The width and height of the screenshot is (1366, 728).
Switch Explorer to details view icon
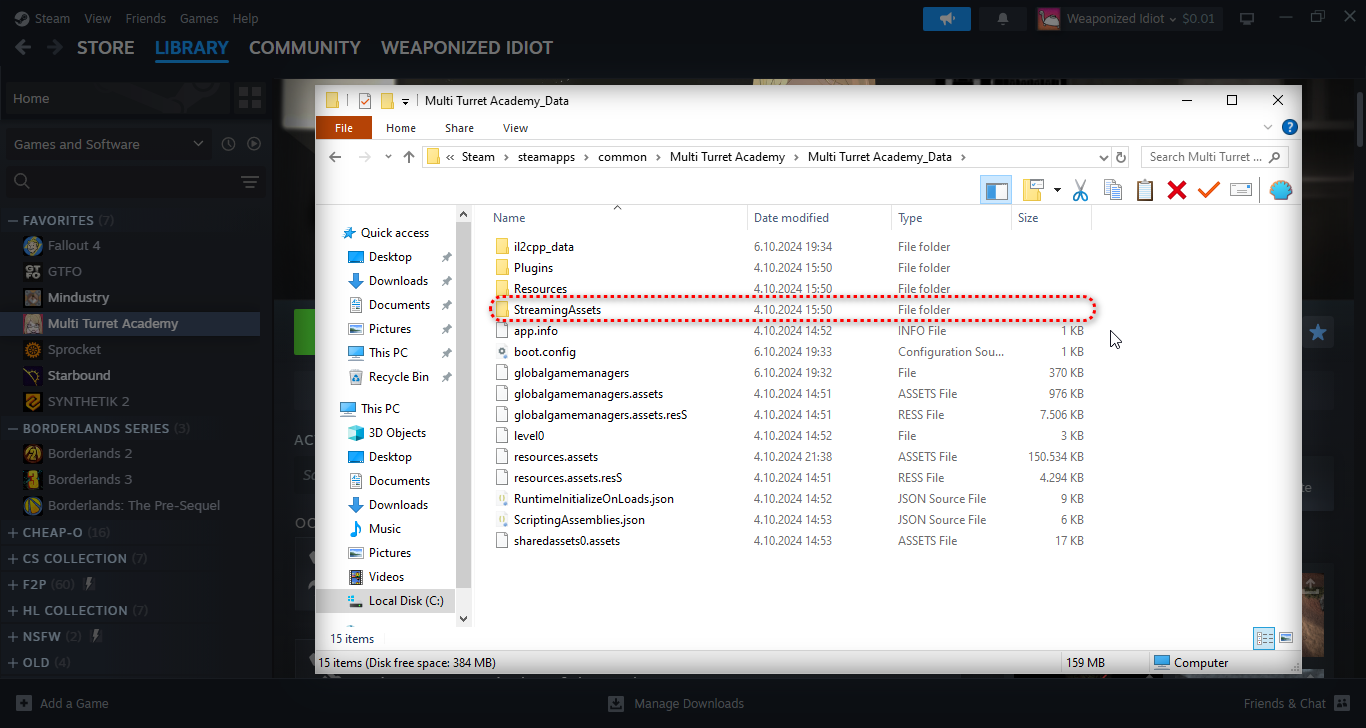(1264, 638)
